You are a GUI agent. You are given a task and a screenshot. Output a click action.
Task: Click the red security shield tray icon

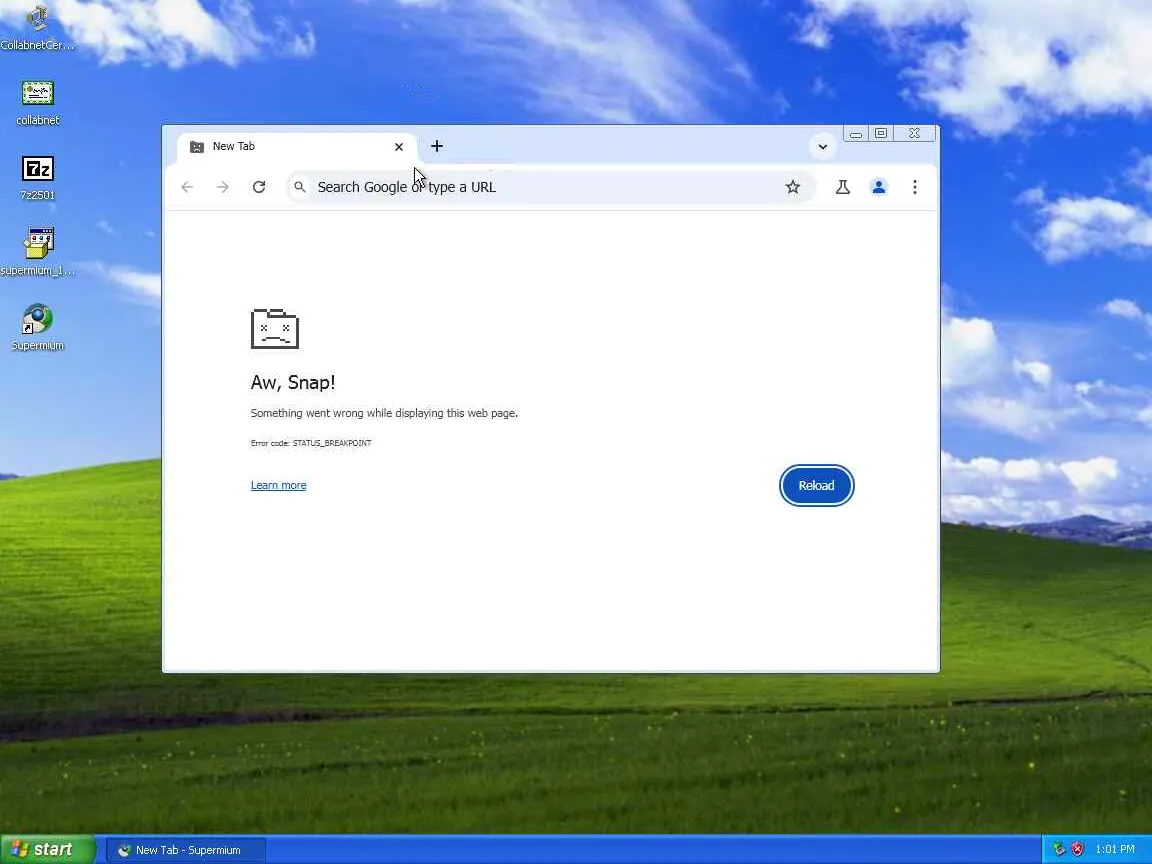pyautogui.click(x=1078, y=849)
